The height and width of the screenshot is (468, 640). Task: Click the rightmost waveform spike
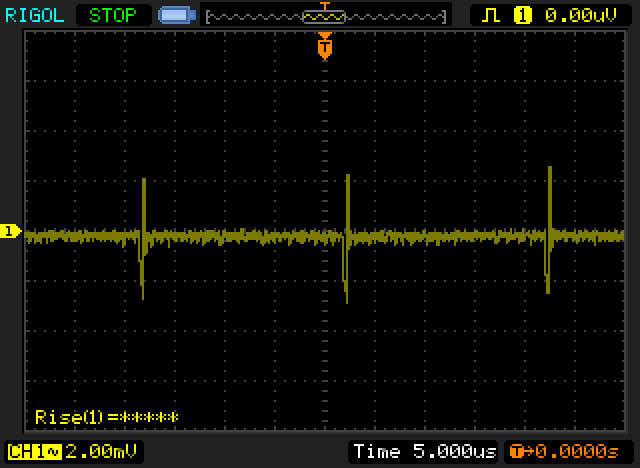(x=549, y=230)
